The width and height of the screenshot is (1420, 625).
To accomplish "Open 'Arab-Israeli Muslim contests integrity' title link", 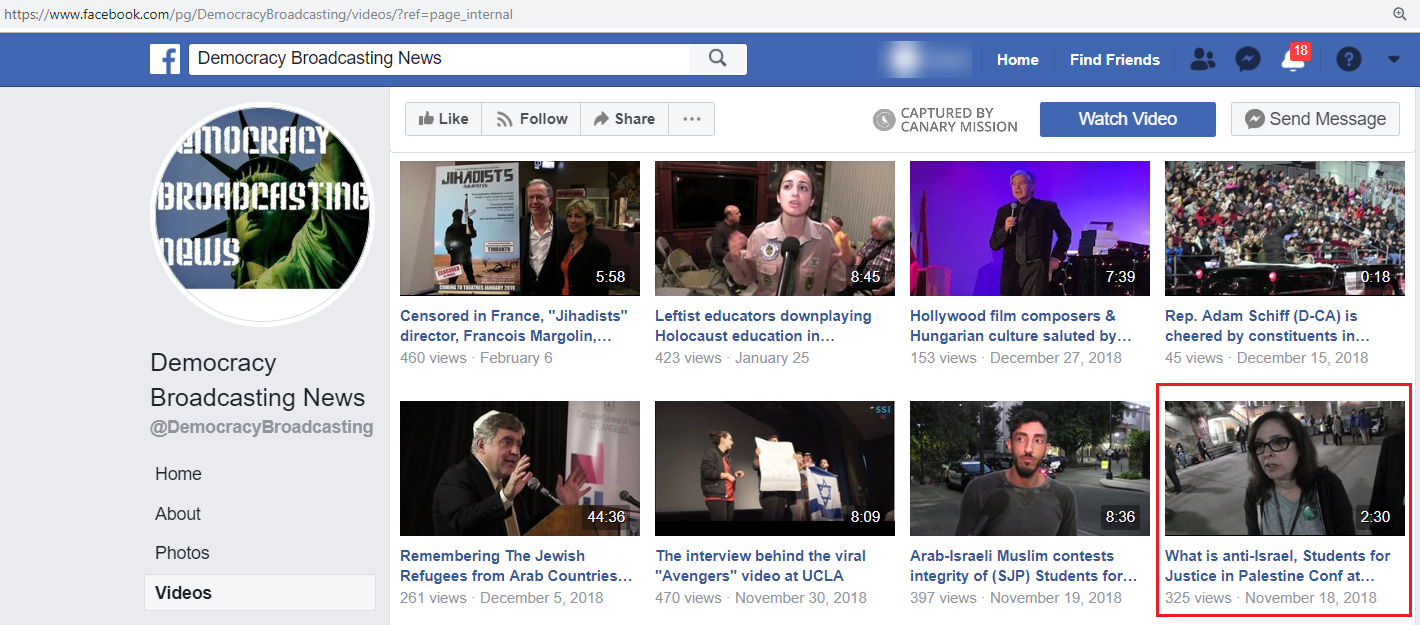I will 1024,566.
